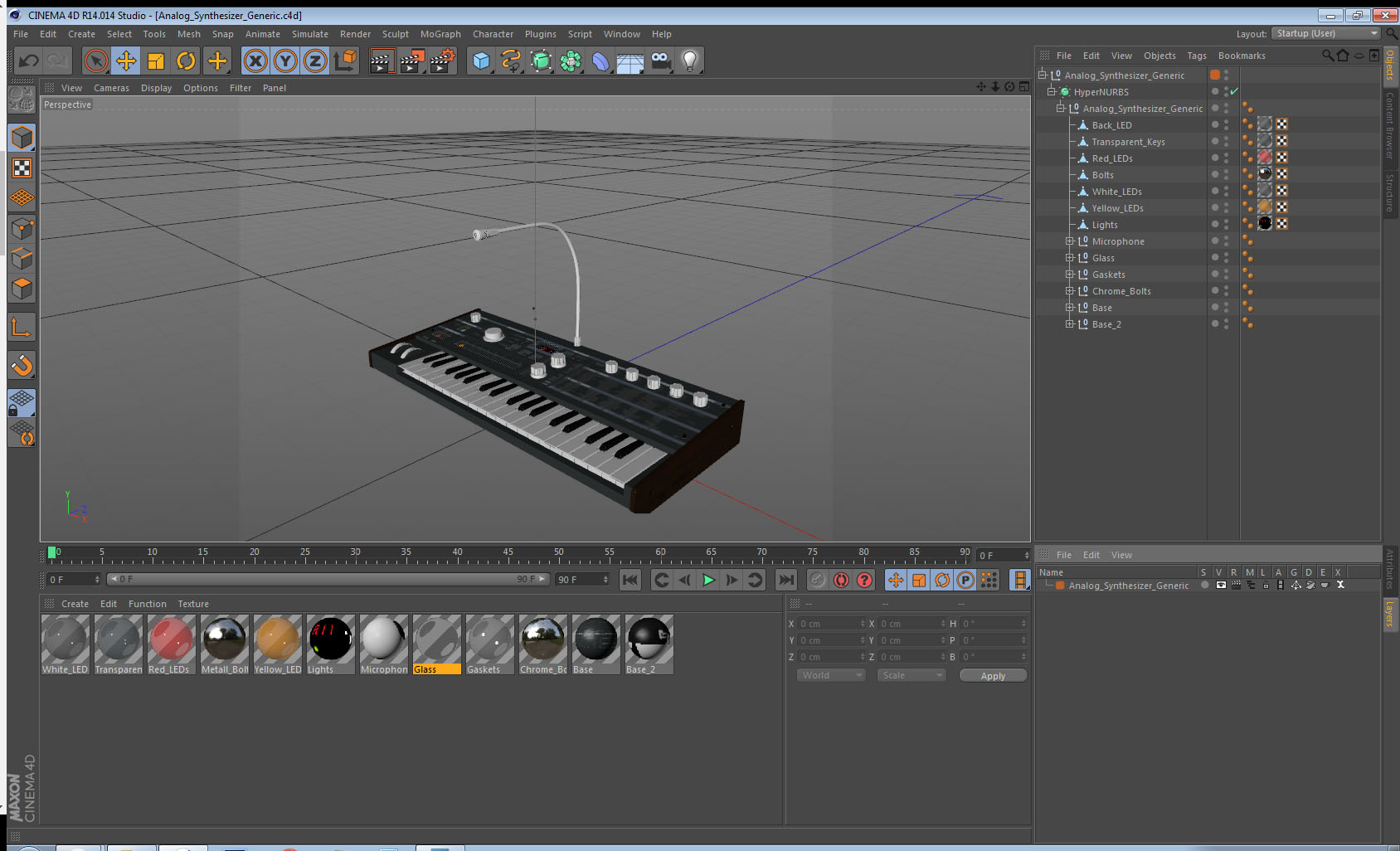Open the Simulate menu
Image resolution: width=1400 pixels, height=851 pixels.
(310, 34)
